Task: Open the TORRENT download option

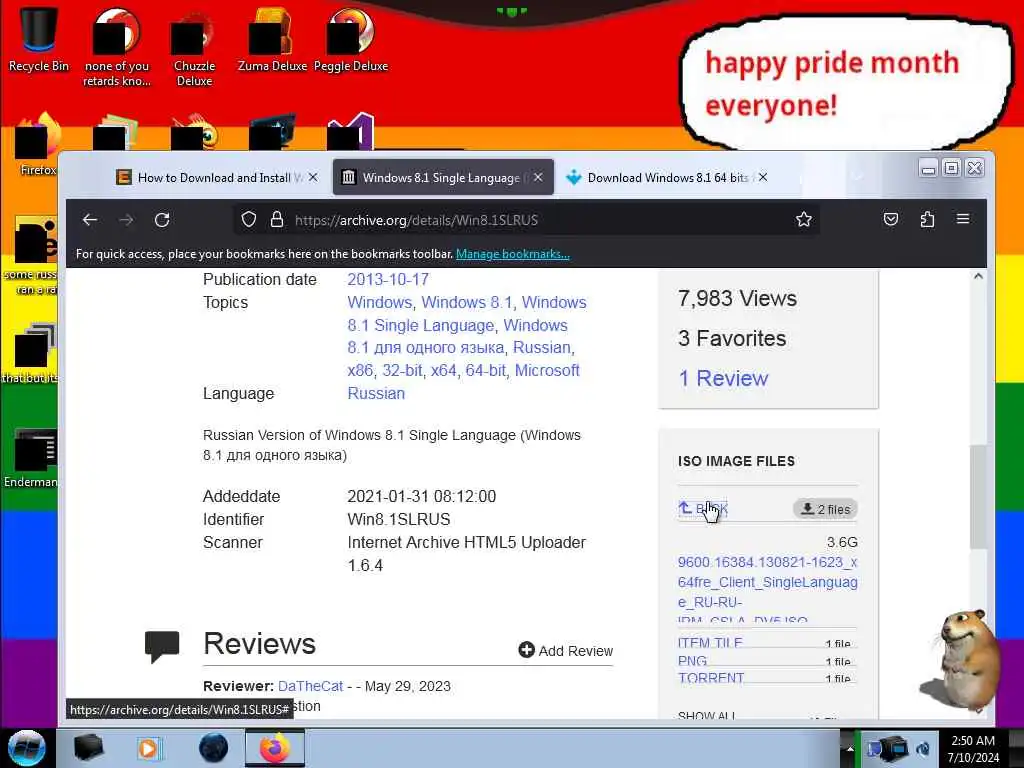Action: 711,678
